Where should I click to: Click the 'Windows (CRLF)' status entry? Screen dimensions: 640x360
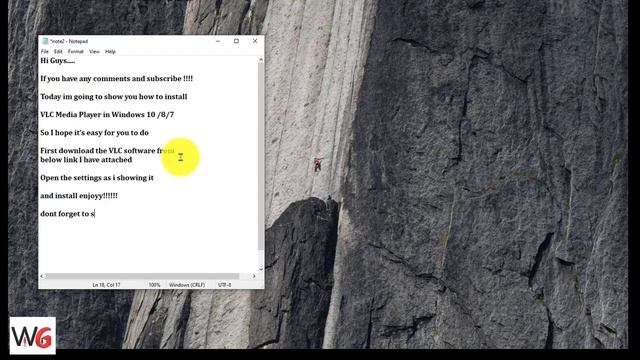(187, 285)
